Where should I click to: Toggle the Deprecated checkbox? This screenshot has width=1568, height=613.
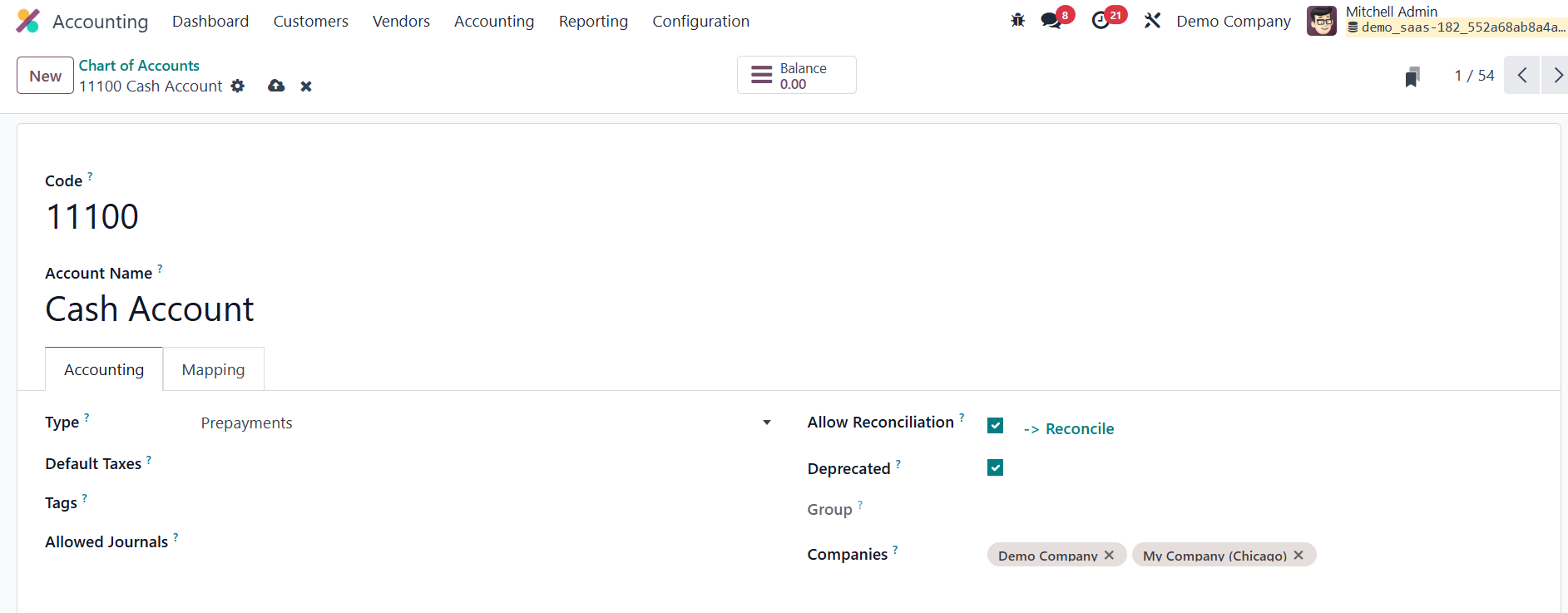coord(995,468)
